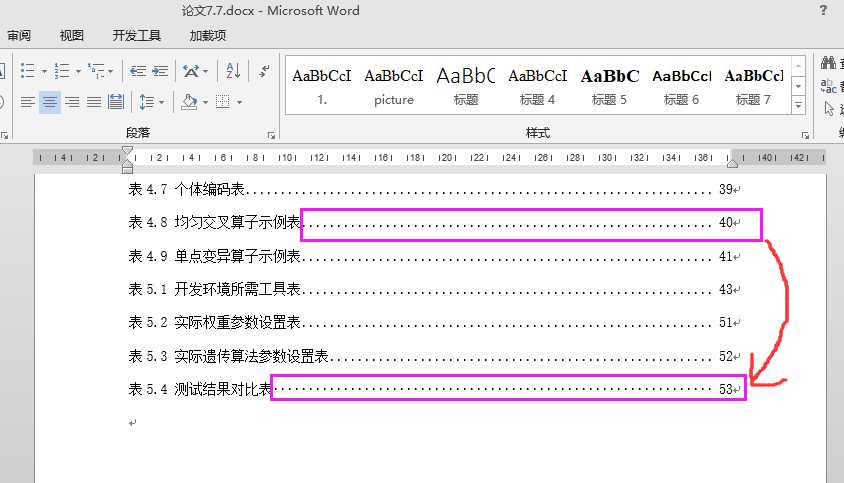This screenshot has height=483, width=844.
Task: Apply the 标题 style
Action: [466, 85]
